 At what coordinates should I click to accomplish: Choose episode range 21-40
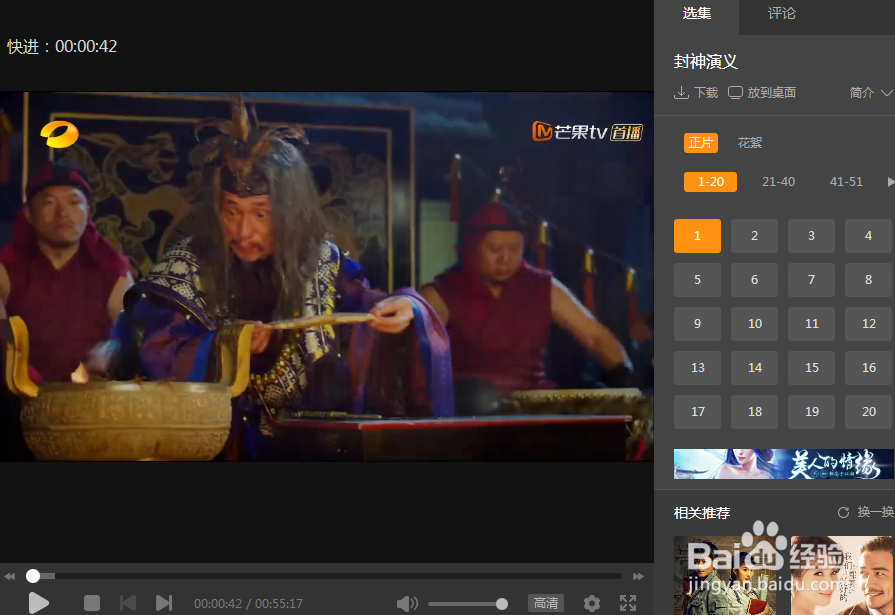click(779, 182)
